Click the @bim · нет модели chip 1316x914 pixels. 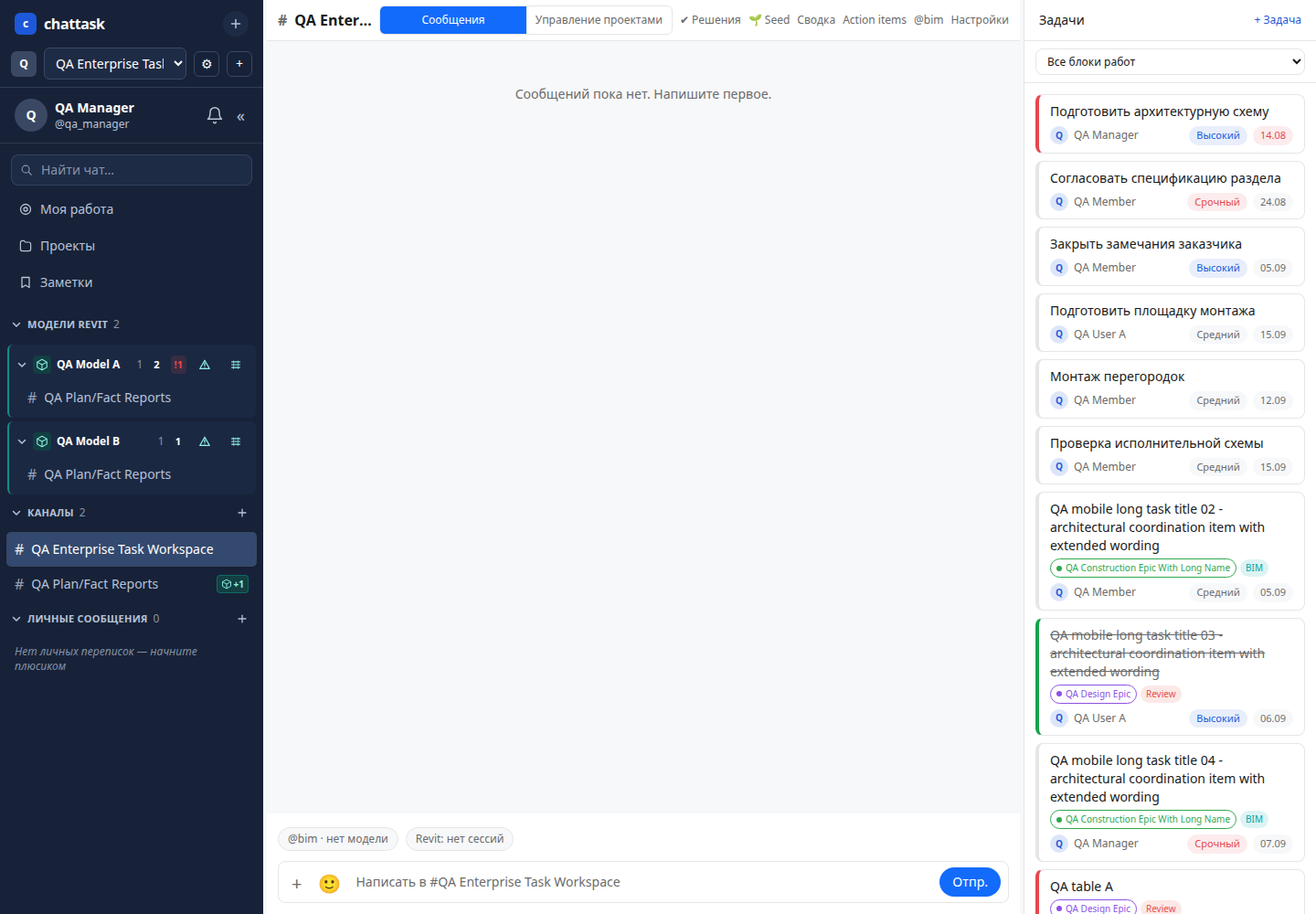pos(338,839)
